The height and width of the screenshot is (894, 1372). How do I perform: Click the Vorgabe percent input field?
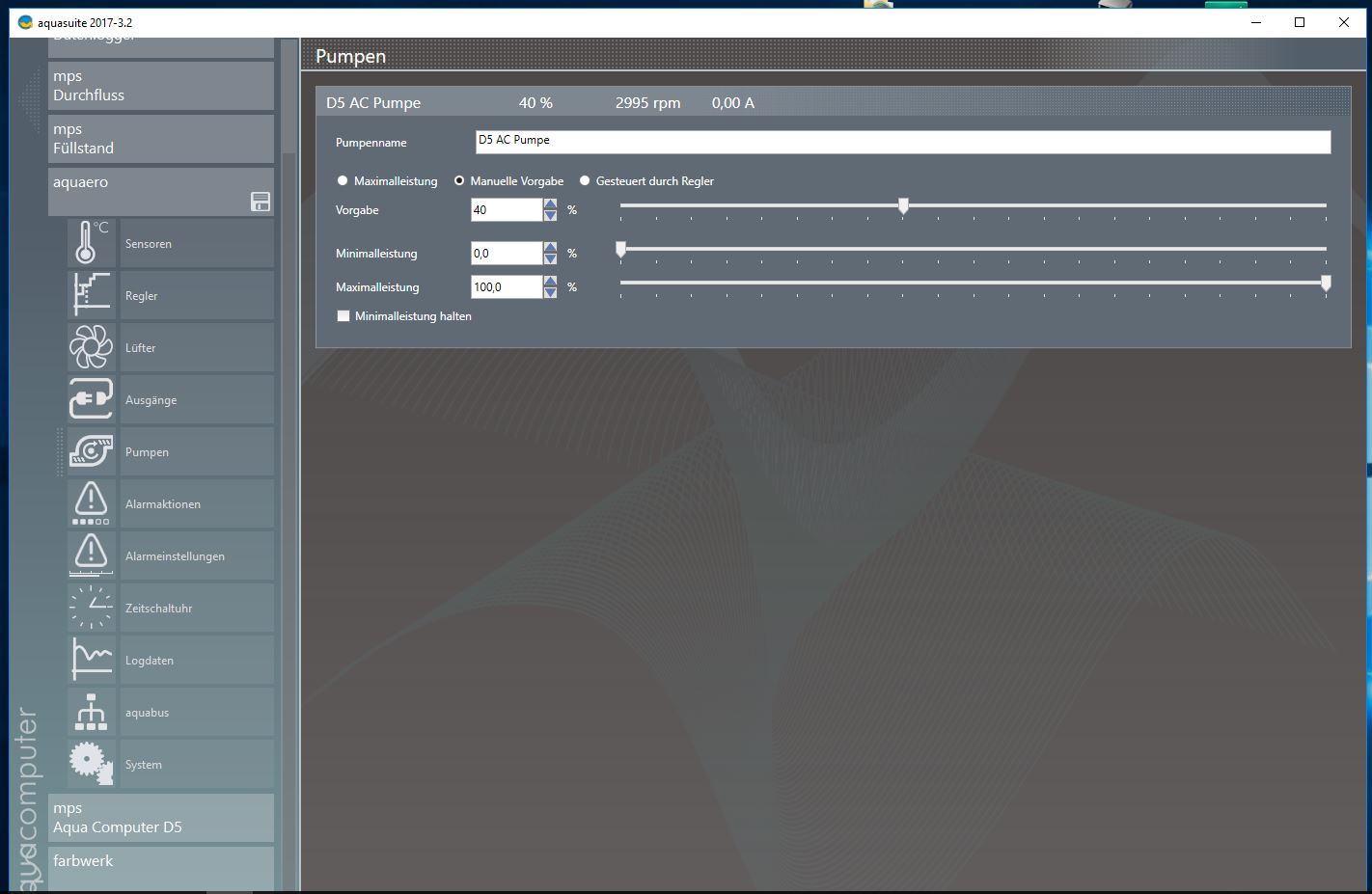[507, 209]
